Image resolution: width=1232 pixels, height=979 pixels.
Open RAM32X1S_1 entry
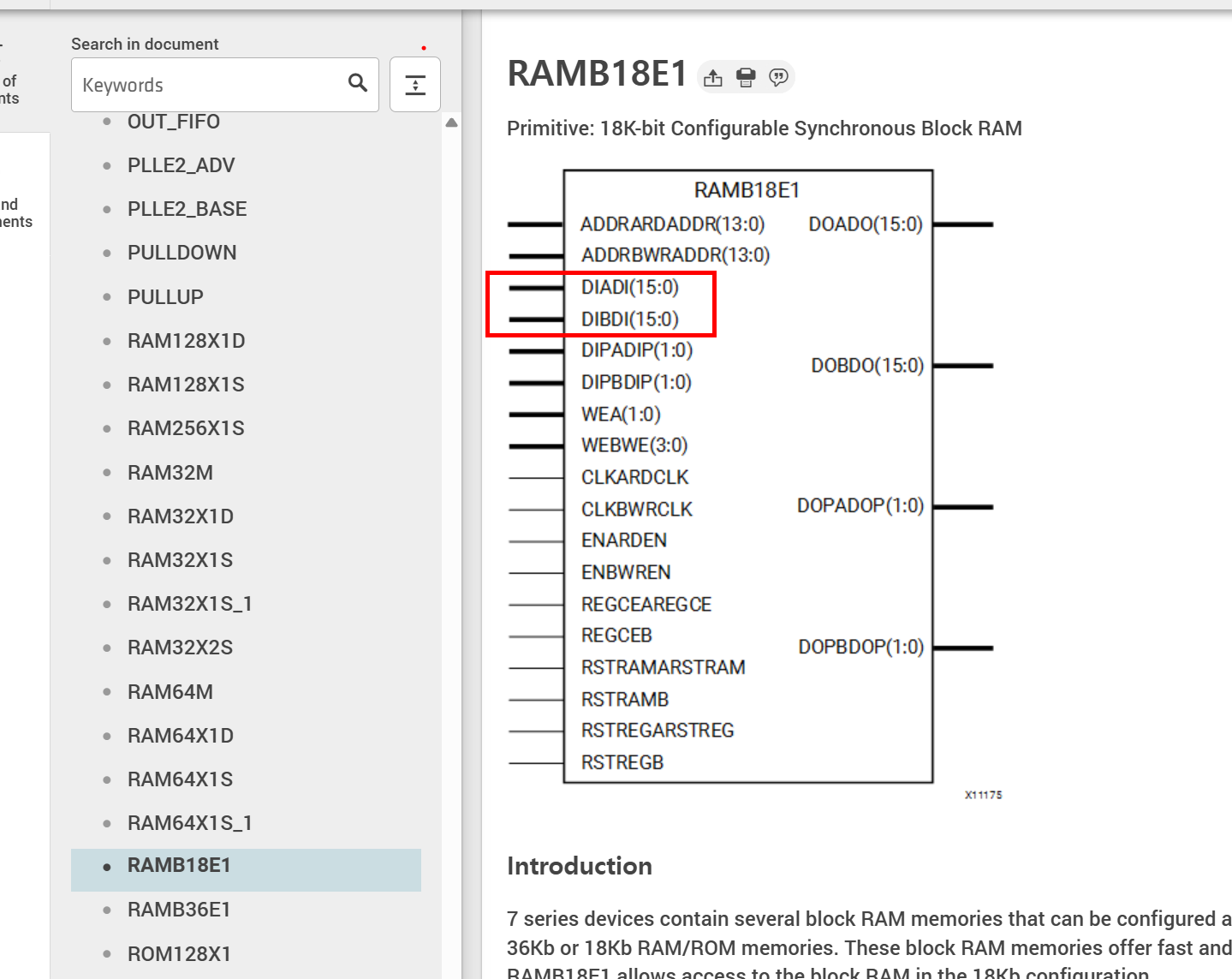click(189, 604)
